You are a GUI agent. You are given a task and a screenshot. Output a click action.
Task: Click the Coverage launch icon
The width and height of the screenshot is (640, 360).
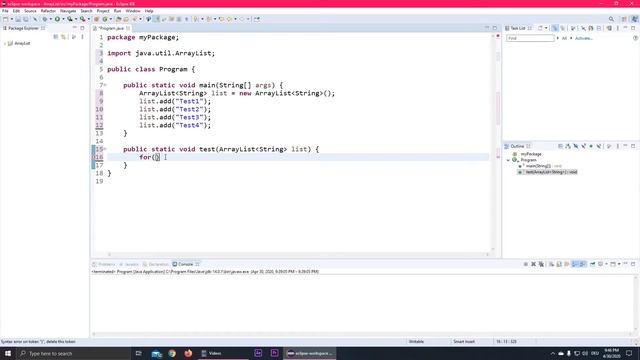pos(70,19)
